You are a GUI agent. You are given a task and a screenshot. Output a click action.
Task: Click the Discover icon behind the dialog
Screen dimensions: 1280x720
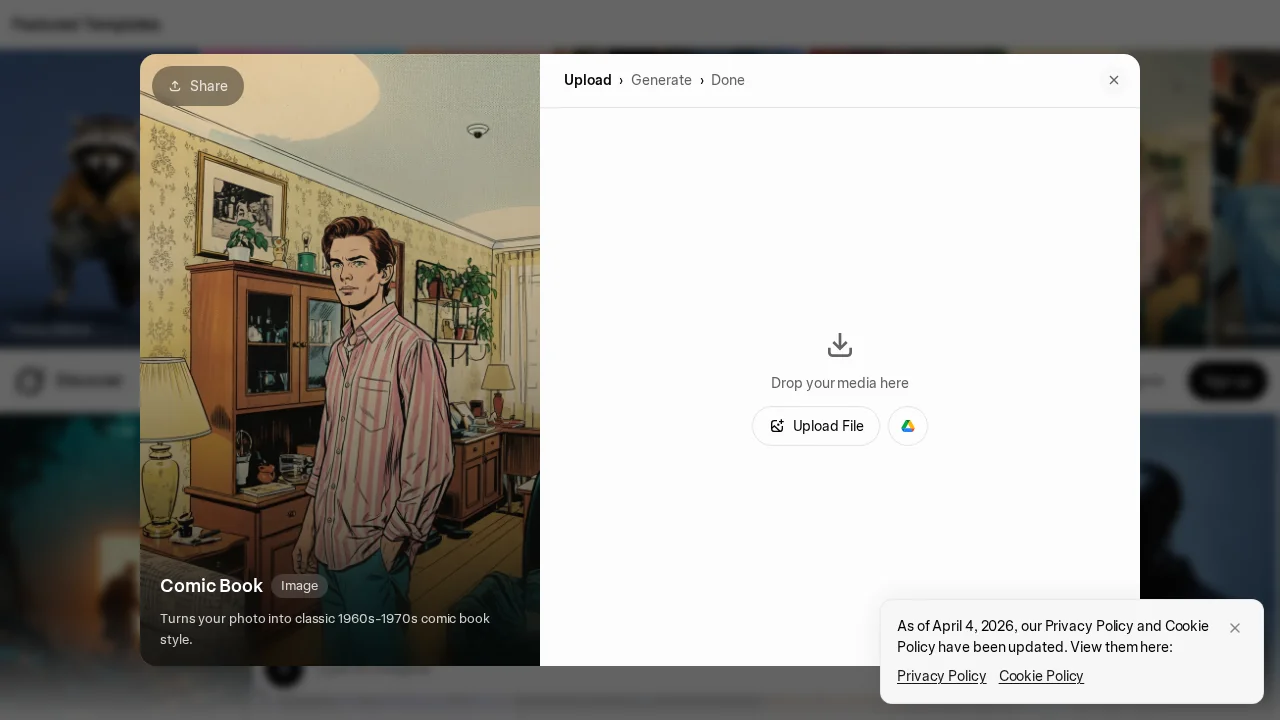tap(30, 381)
